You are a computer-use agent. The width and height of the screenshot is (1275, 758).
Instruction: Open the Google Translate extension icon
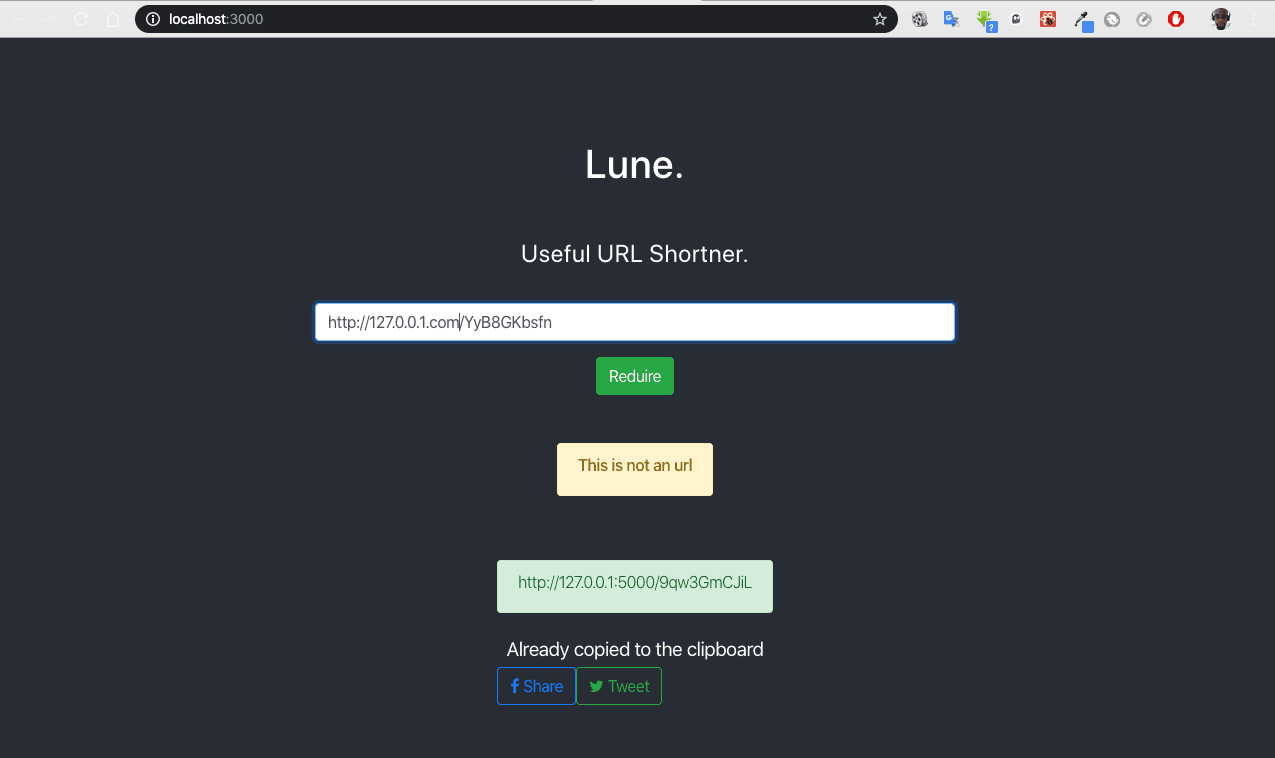[951, 18]
